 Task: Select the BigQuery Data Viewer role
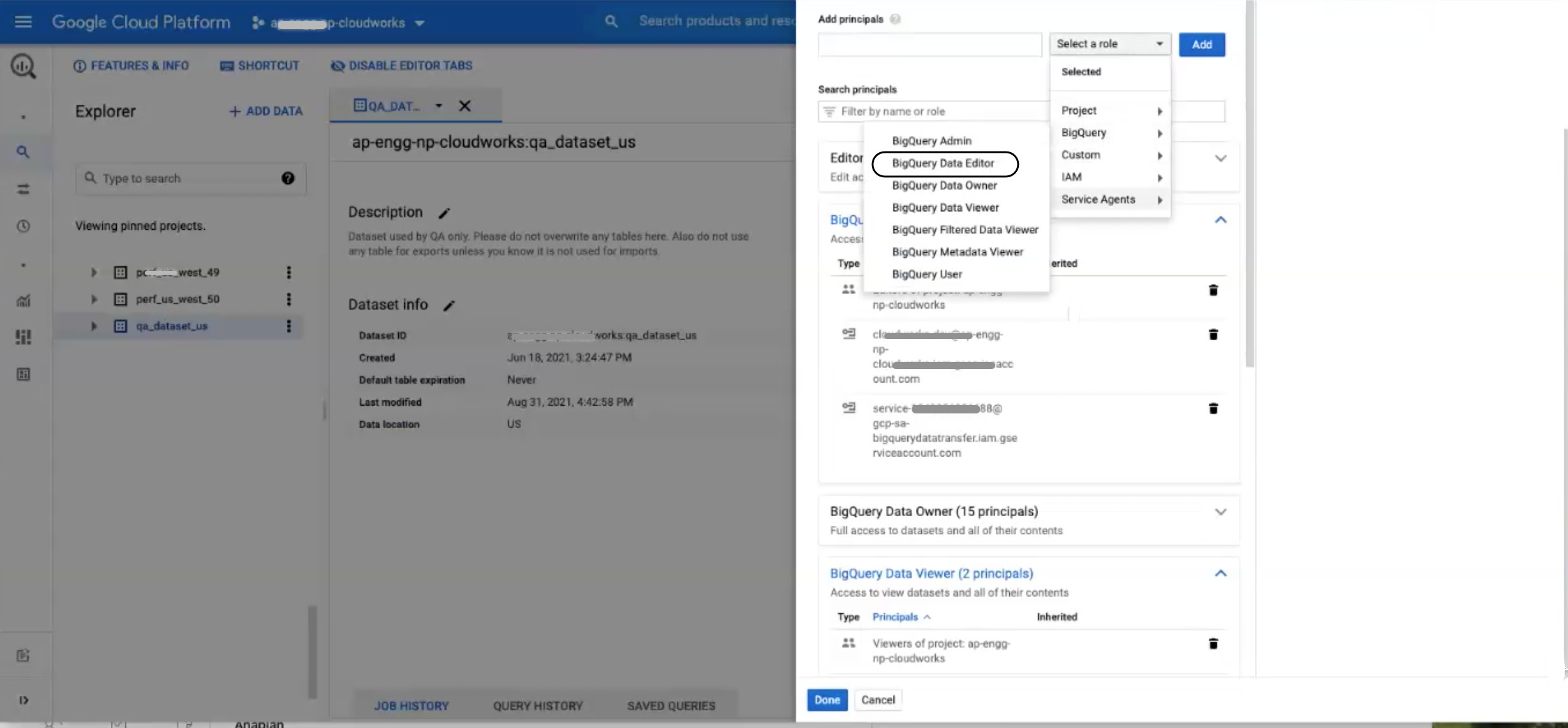pyautogui.click(x=944, y=207)
